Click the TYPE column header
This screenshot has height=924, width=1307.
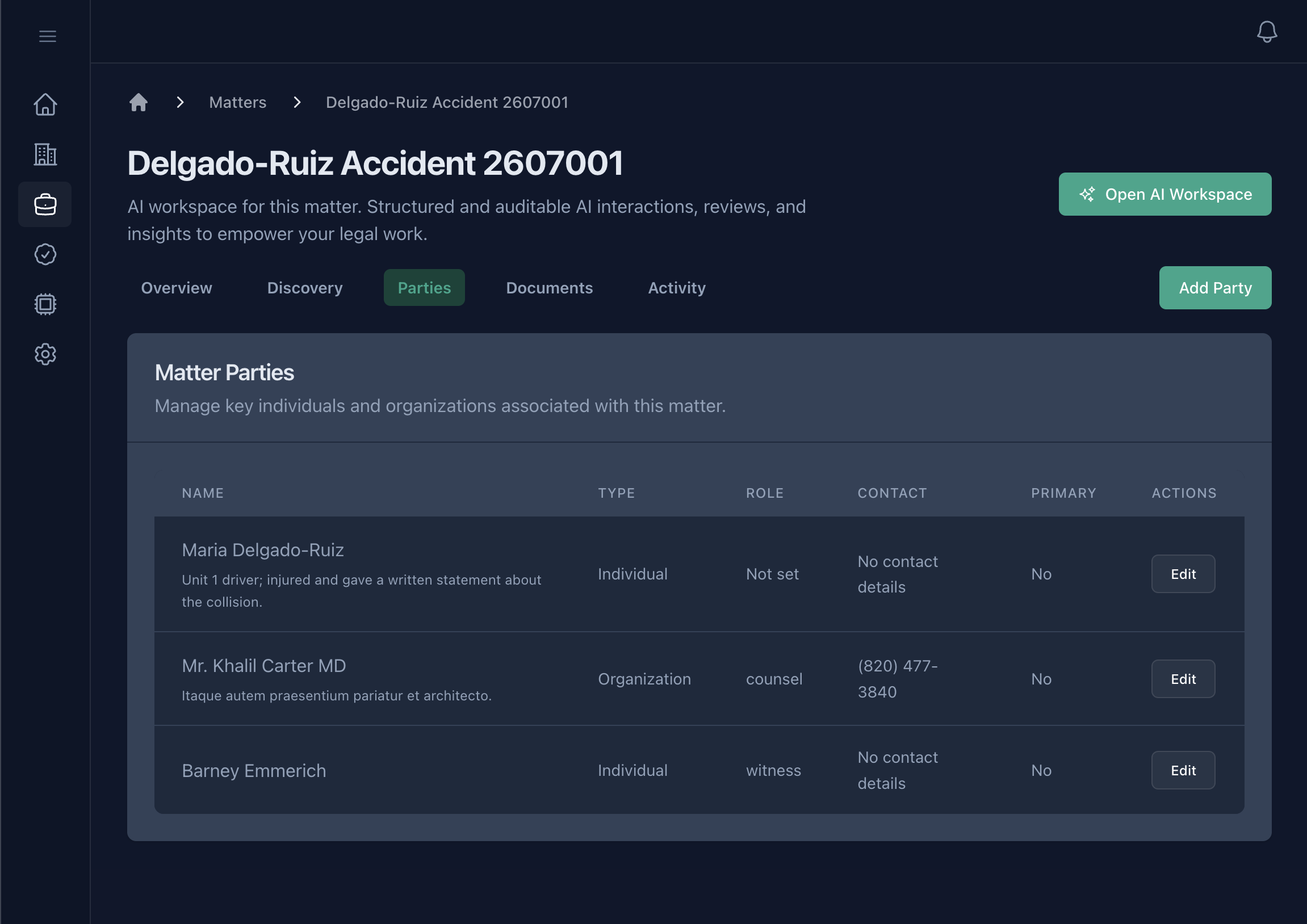pos(616,493)
